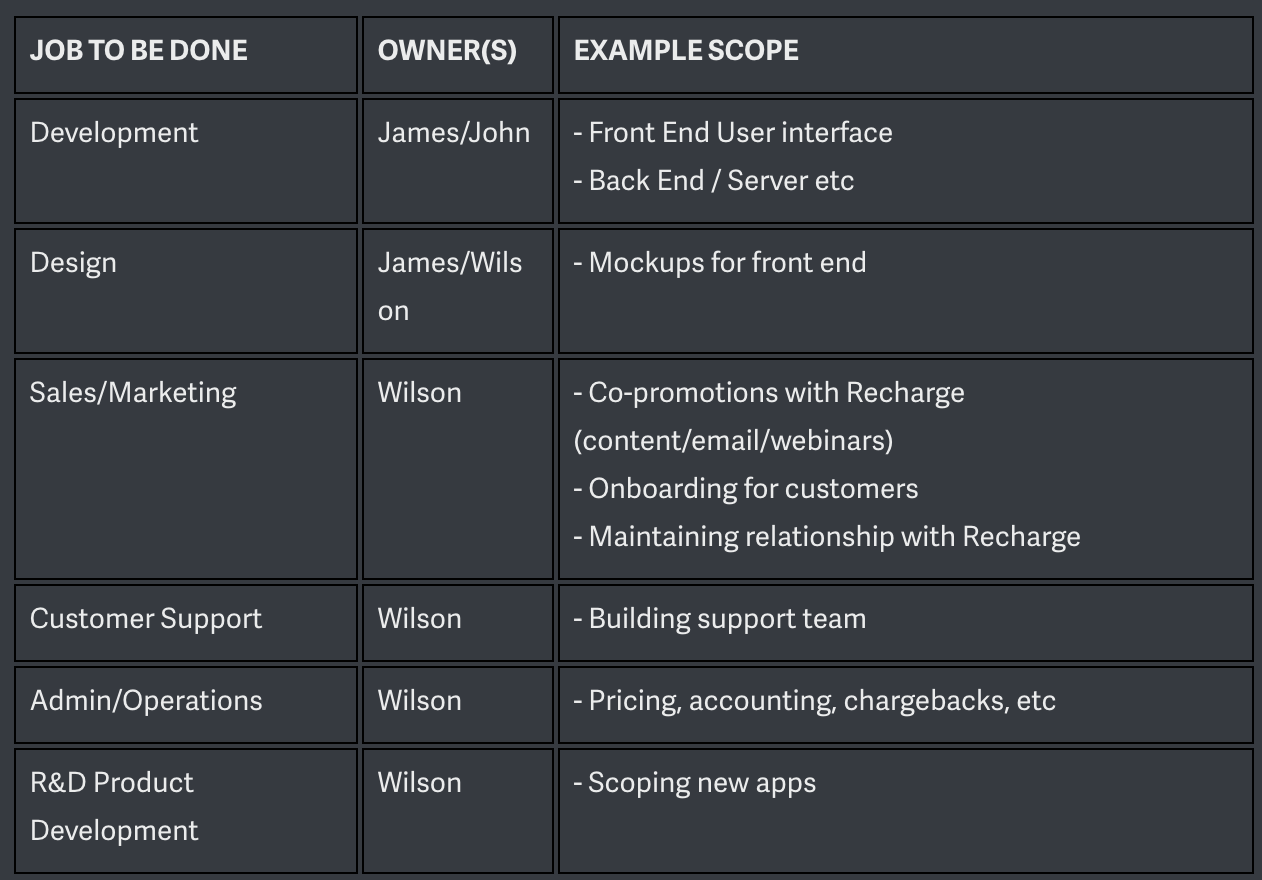Select the Development job cell
The height and width of the screenshot is (880, 1262).
186,161
